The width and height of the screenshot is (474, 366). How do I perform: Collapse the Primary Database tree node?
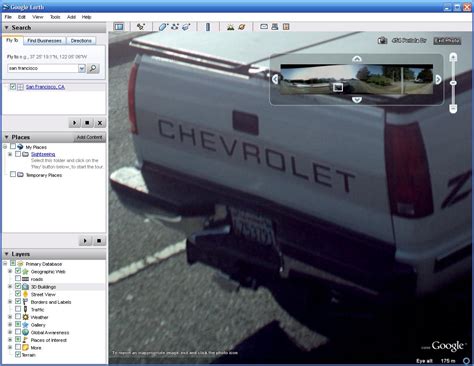(x=5, y=264)
